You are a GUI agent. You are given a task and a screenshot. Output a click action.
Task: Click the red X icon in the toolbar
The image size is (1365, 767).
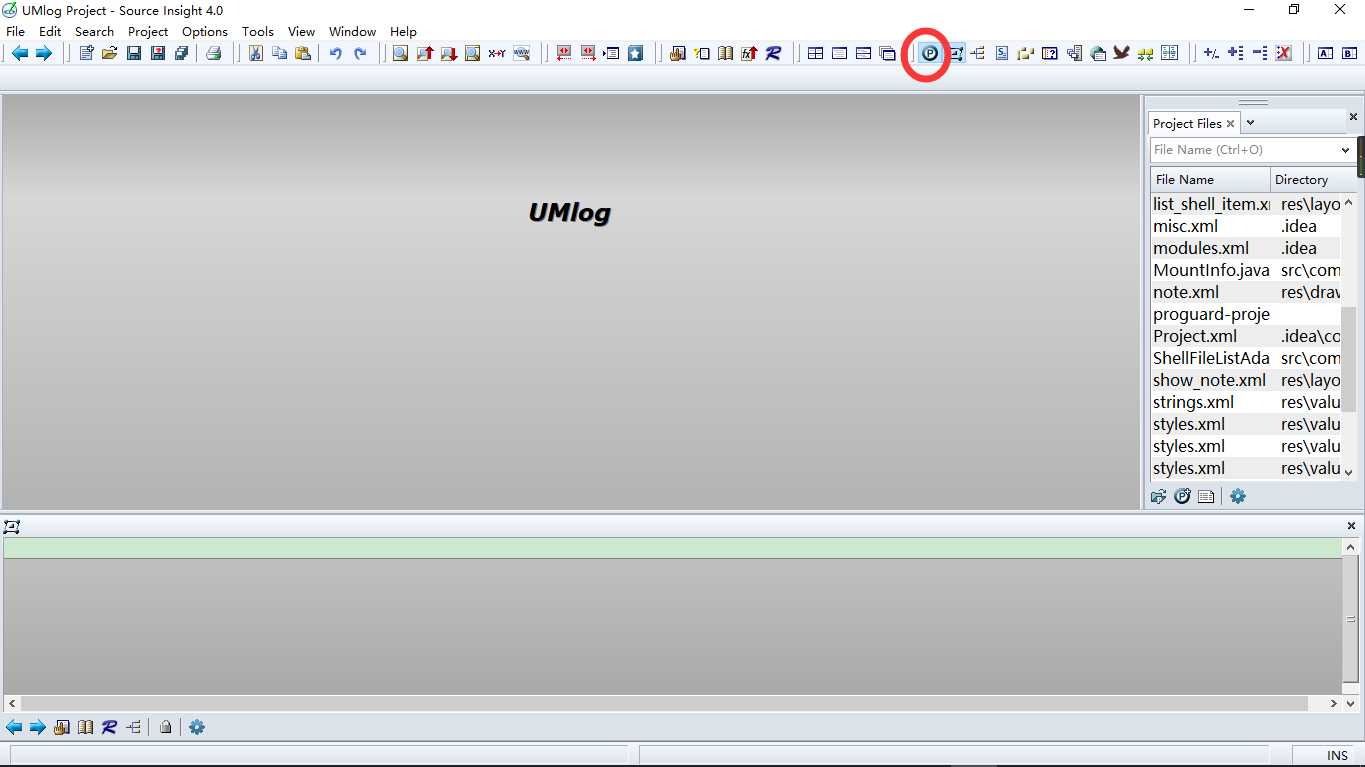[x=1284, y=53]
